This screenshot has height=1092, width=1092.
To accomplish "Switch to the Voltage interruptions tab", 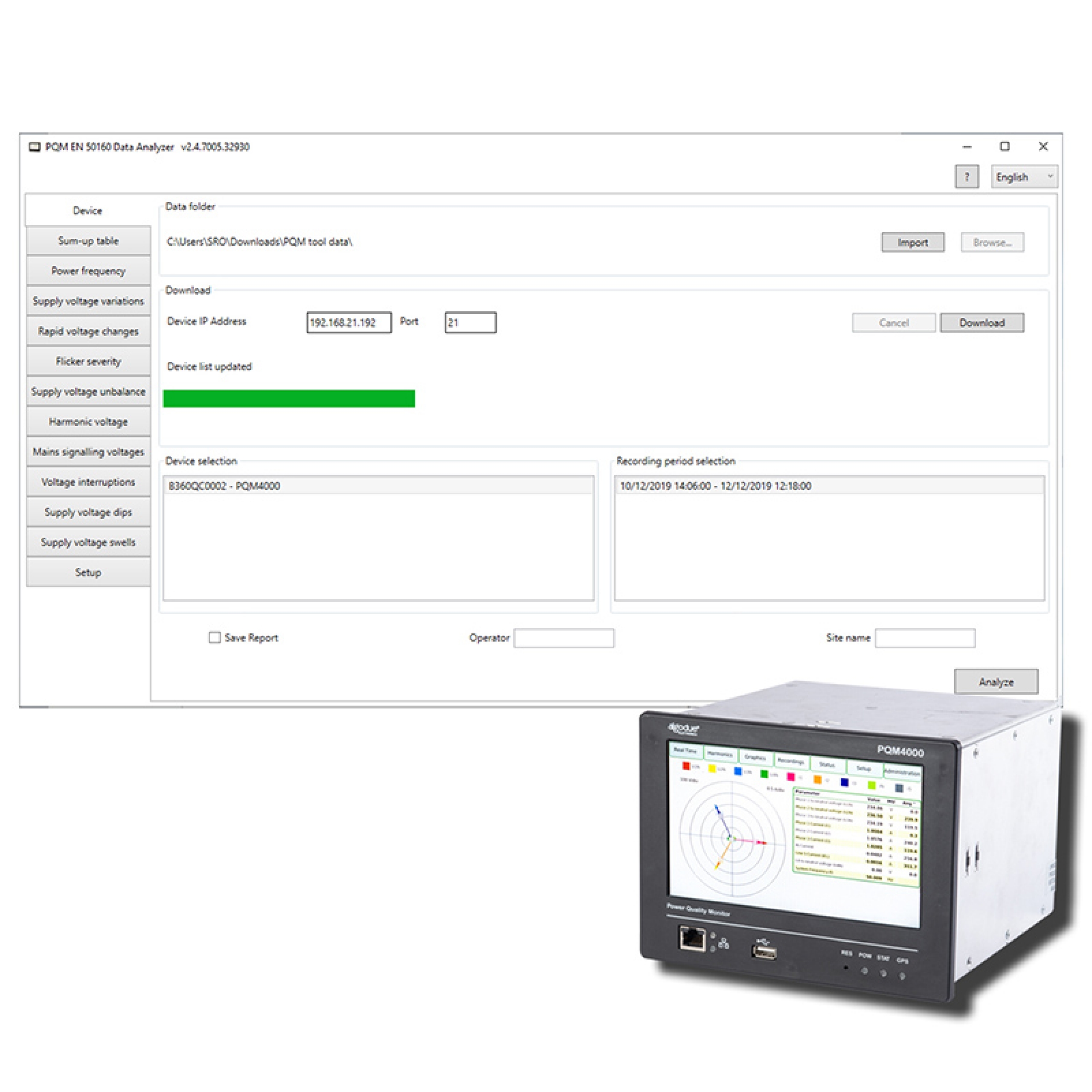I will tap(88, 482).
